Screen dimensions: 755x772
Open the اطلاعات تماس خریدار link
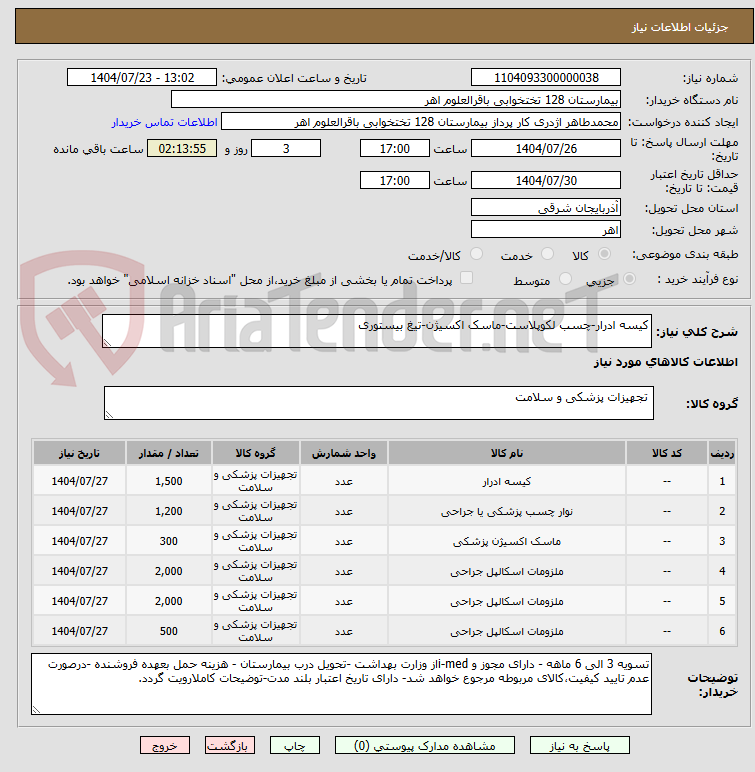pos(164,122)
